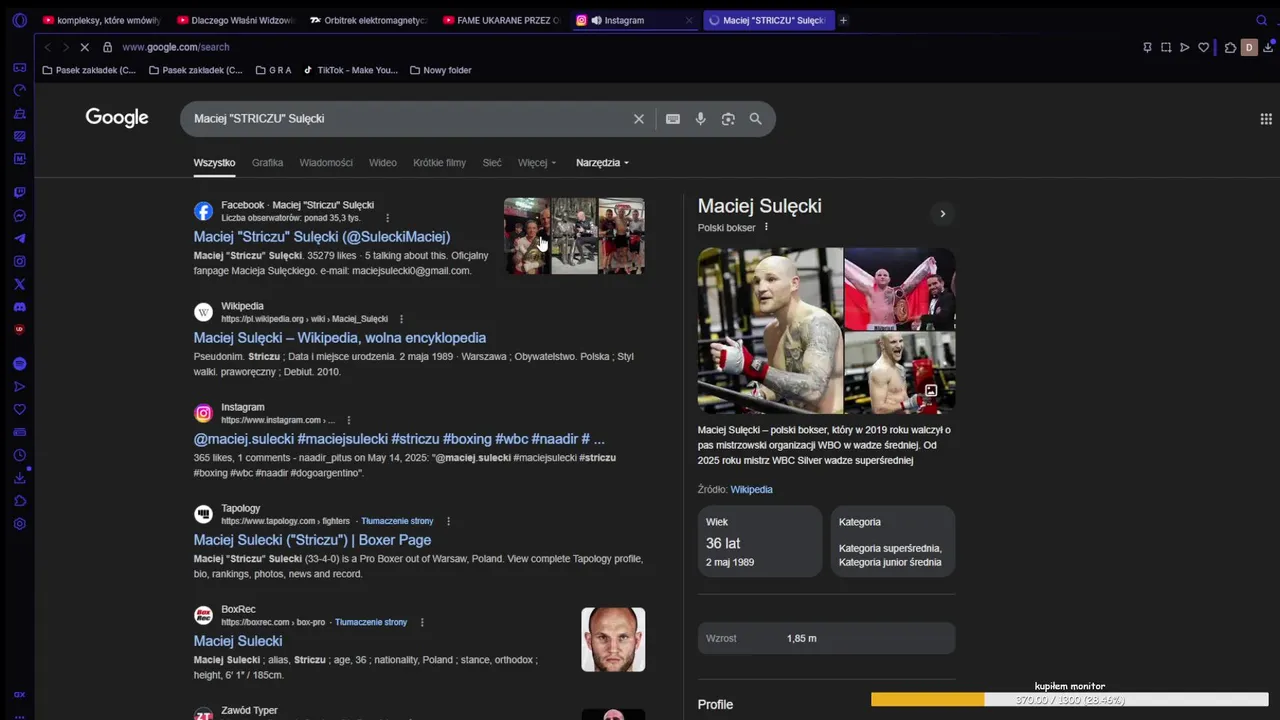The height and width of the screenshot is (720, 1280).
Task: Switch to the Sieć results tab
Action: pyautogui.click(x=492, y=163)
